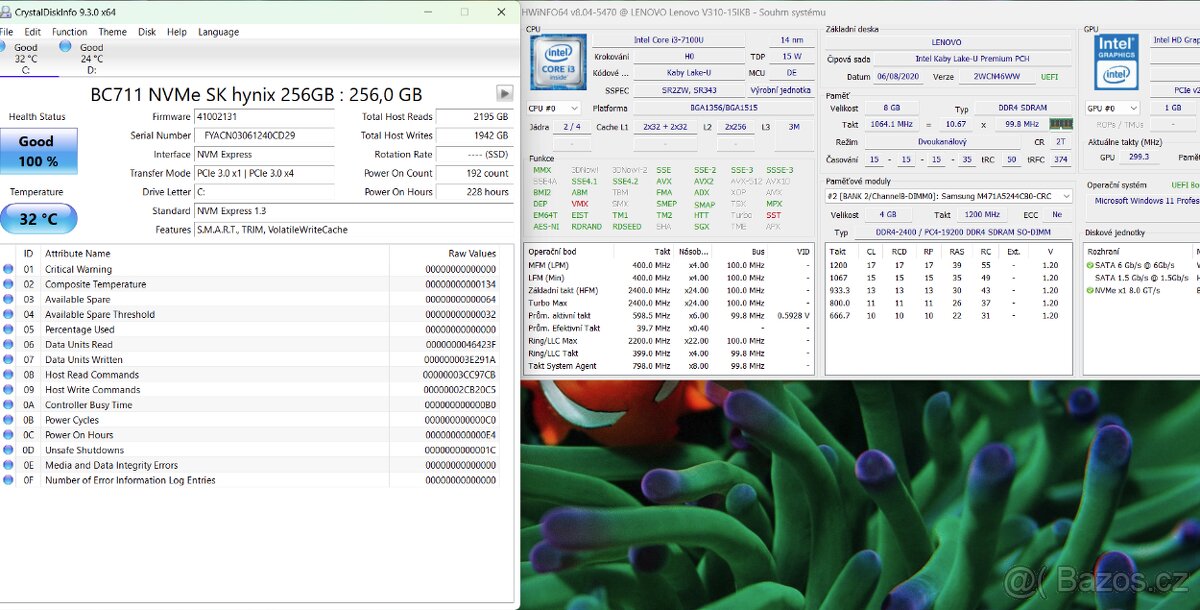
Task: Open the Theme menu in CrystalDiskInfo
Action: [112, 32]
